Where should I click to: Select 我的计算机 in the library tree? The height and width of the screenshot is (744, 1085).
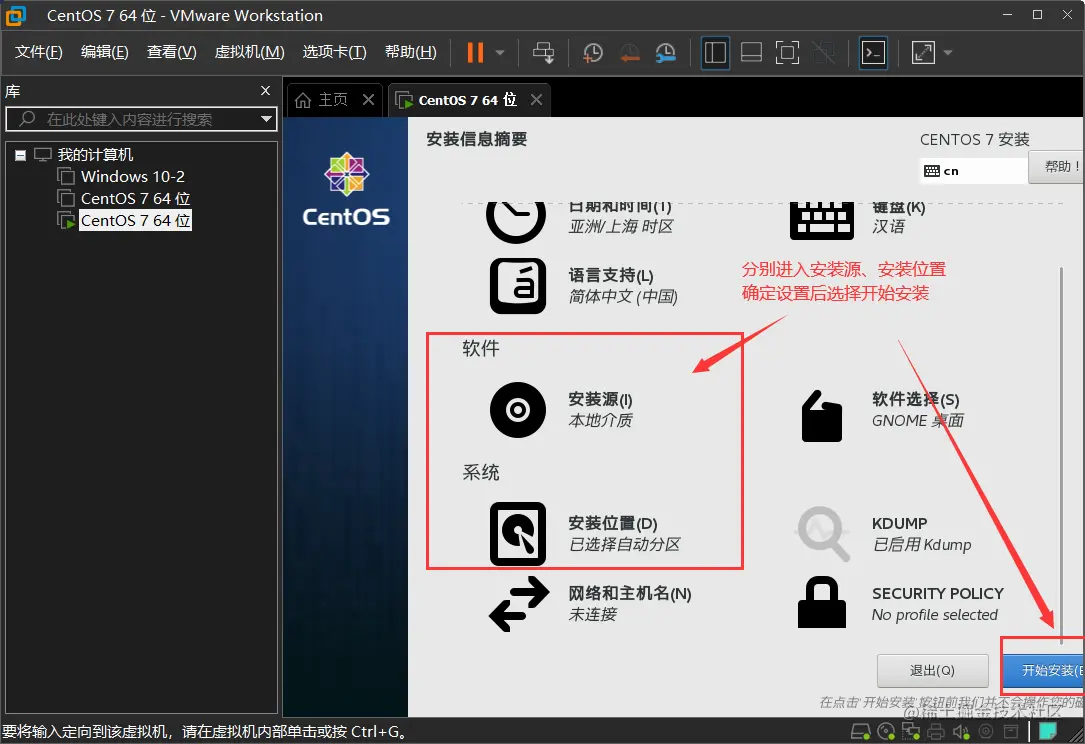pos(95,154)
